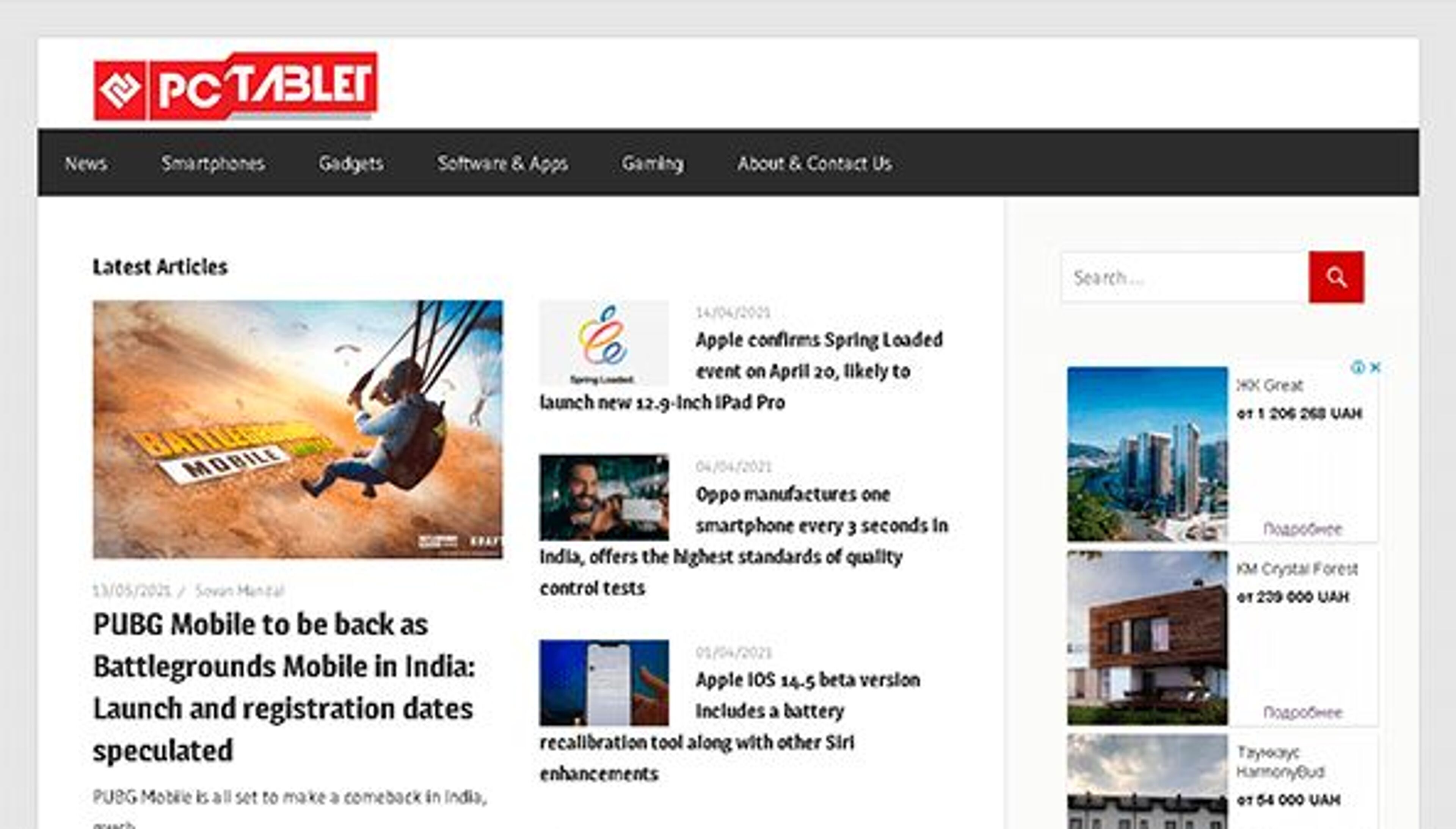Select Gadgets in the navigation bar
The image size is (1456, 829).
point(351,164)
